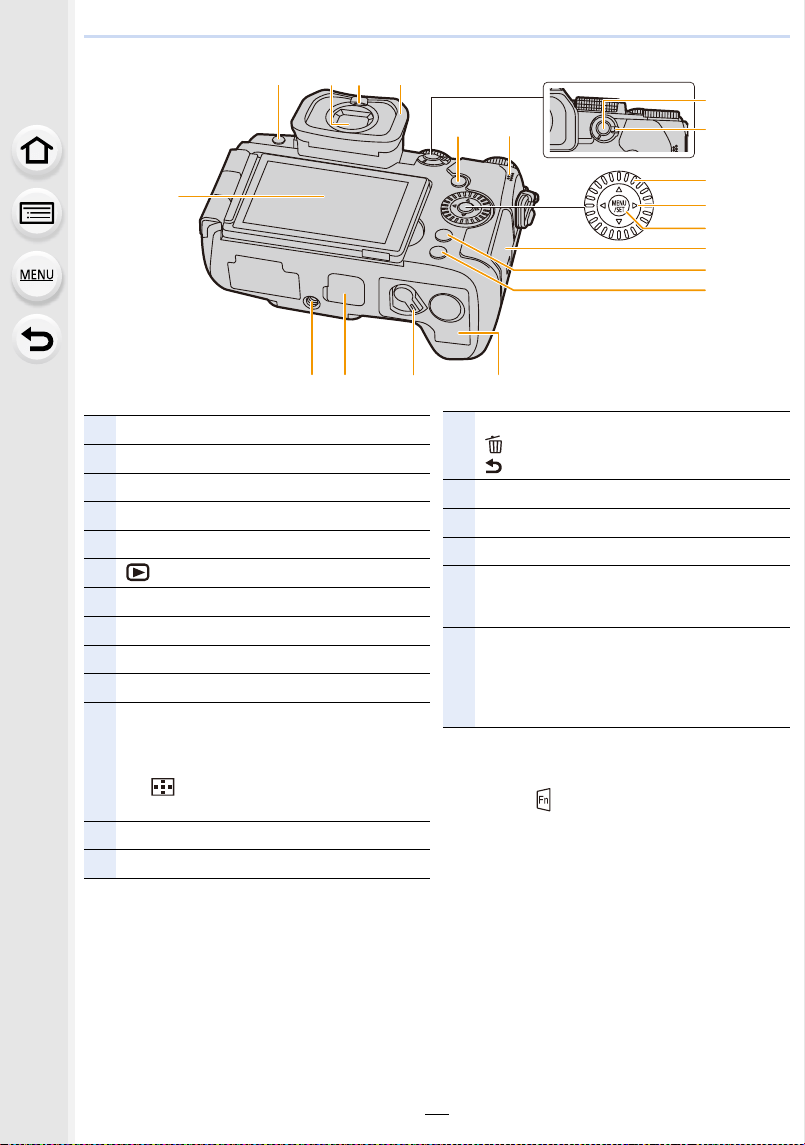Click the playback icon in the left table
The height and width of the screenshot is (1145, 805).
[x=137, y=572]
